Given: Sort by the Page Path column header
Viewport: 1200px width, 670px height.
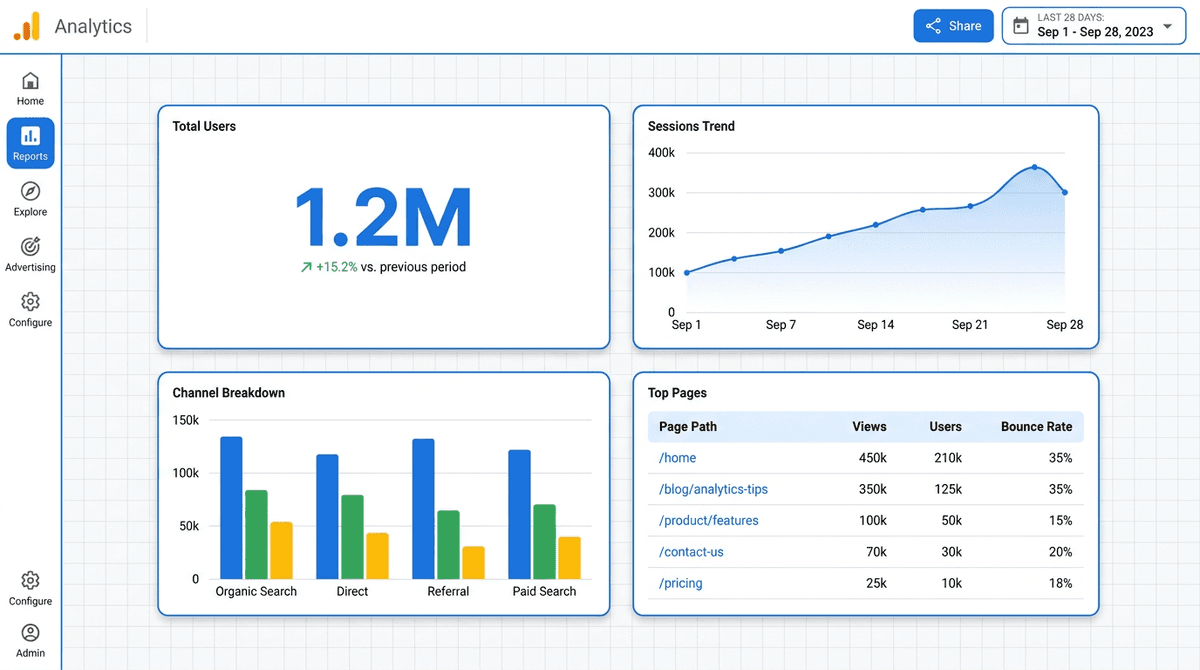Looking at the screenshot, I should pyautogui.click(x=688, y=426).
